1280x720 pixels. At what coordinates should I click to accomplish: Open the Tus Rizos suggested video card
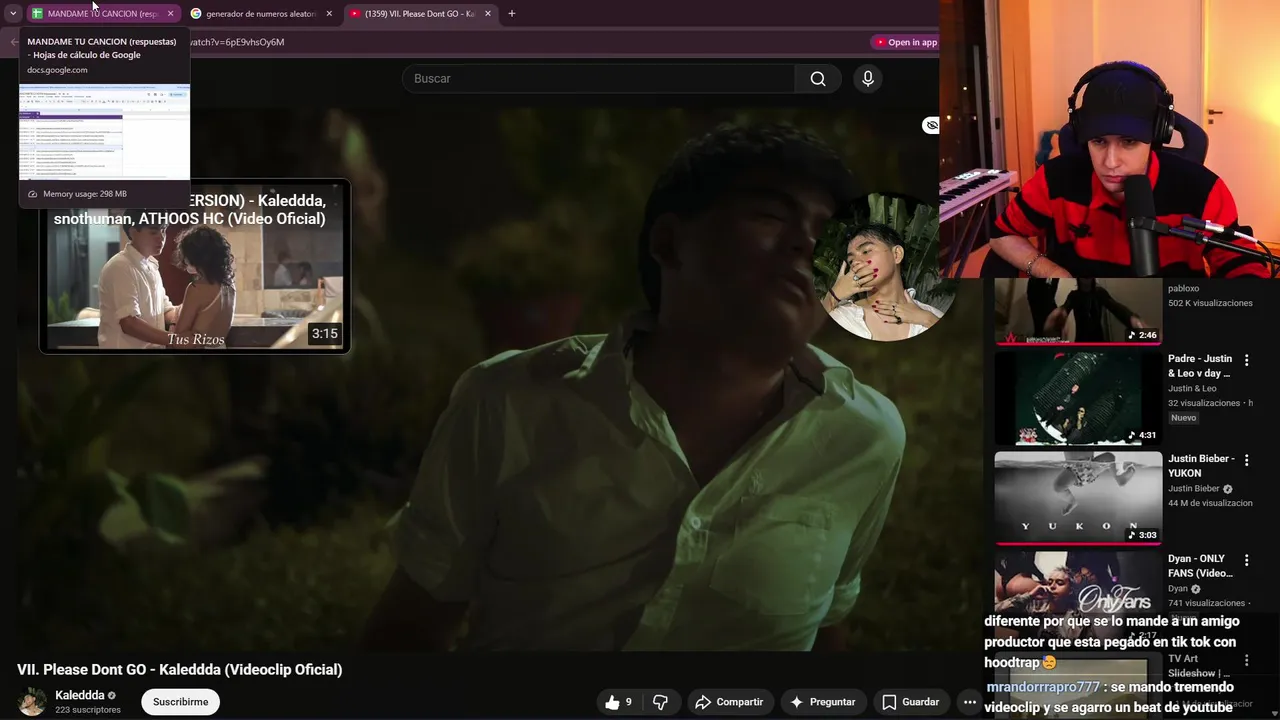(x=194, y=266)
